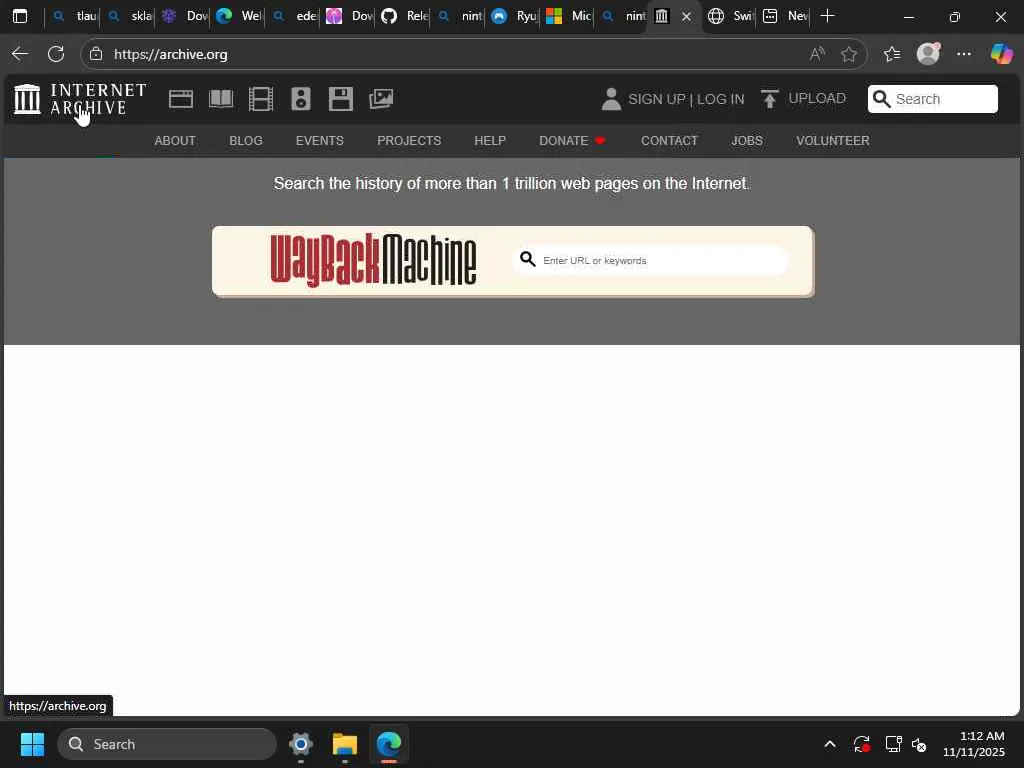Open the PROJECTS menu item
1024x768 pixels.
409,140
